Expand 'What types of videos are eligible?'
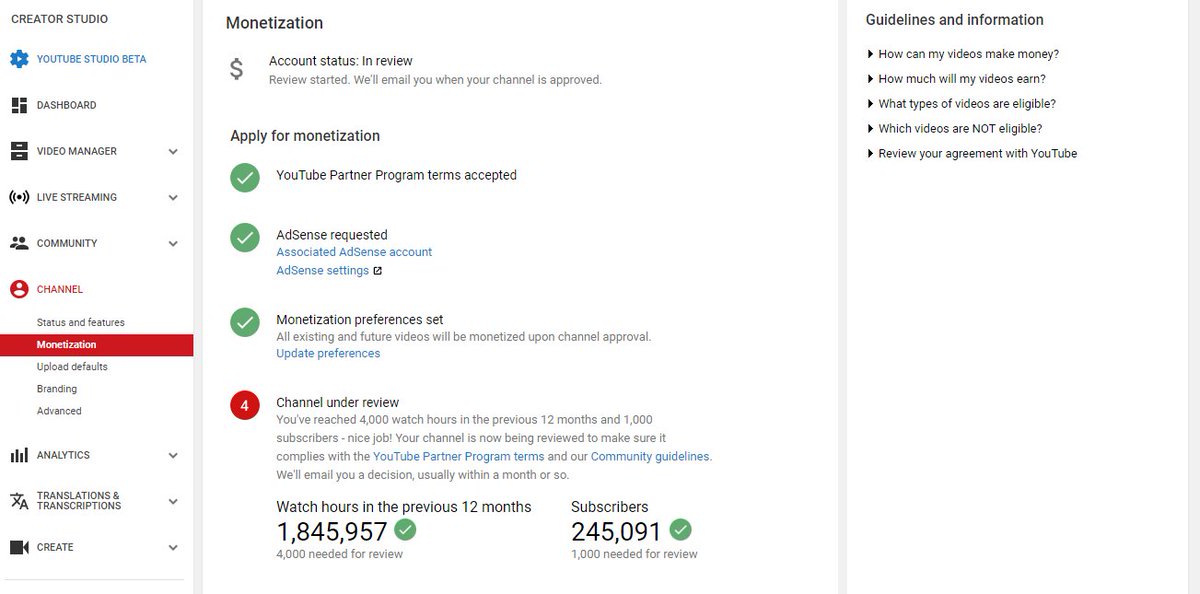 tap(961, 104)
